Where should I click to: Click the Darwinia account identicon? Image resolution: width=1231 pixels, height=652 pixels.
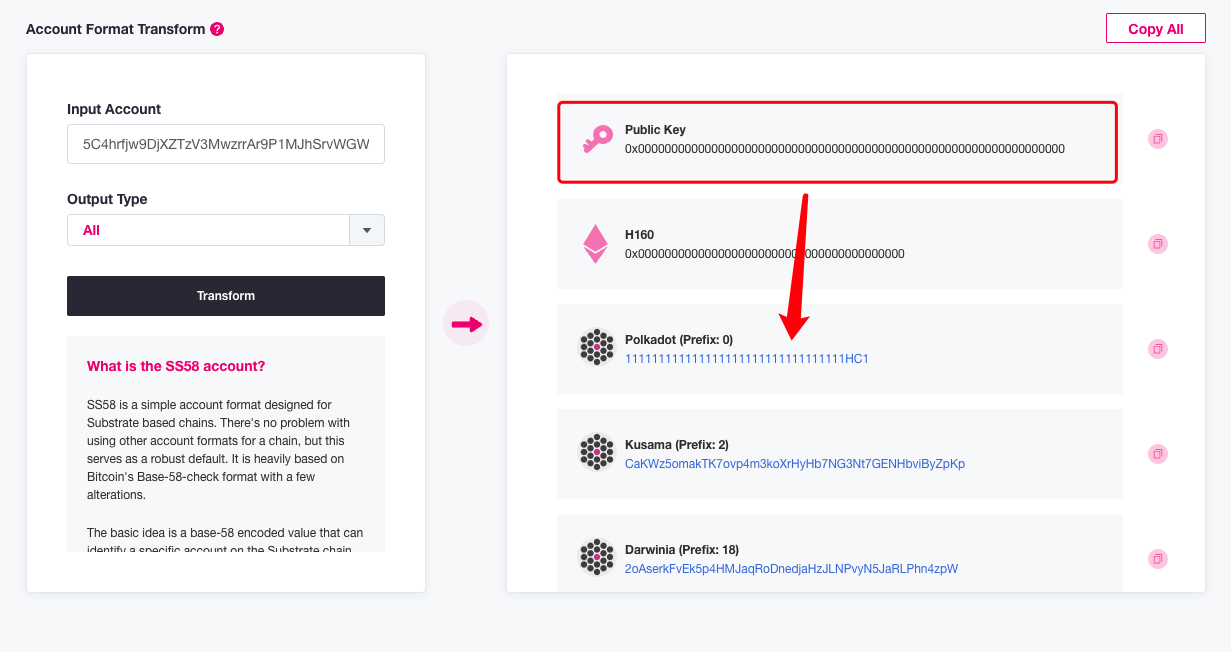[596, 558]
